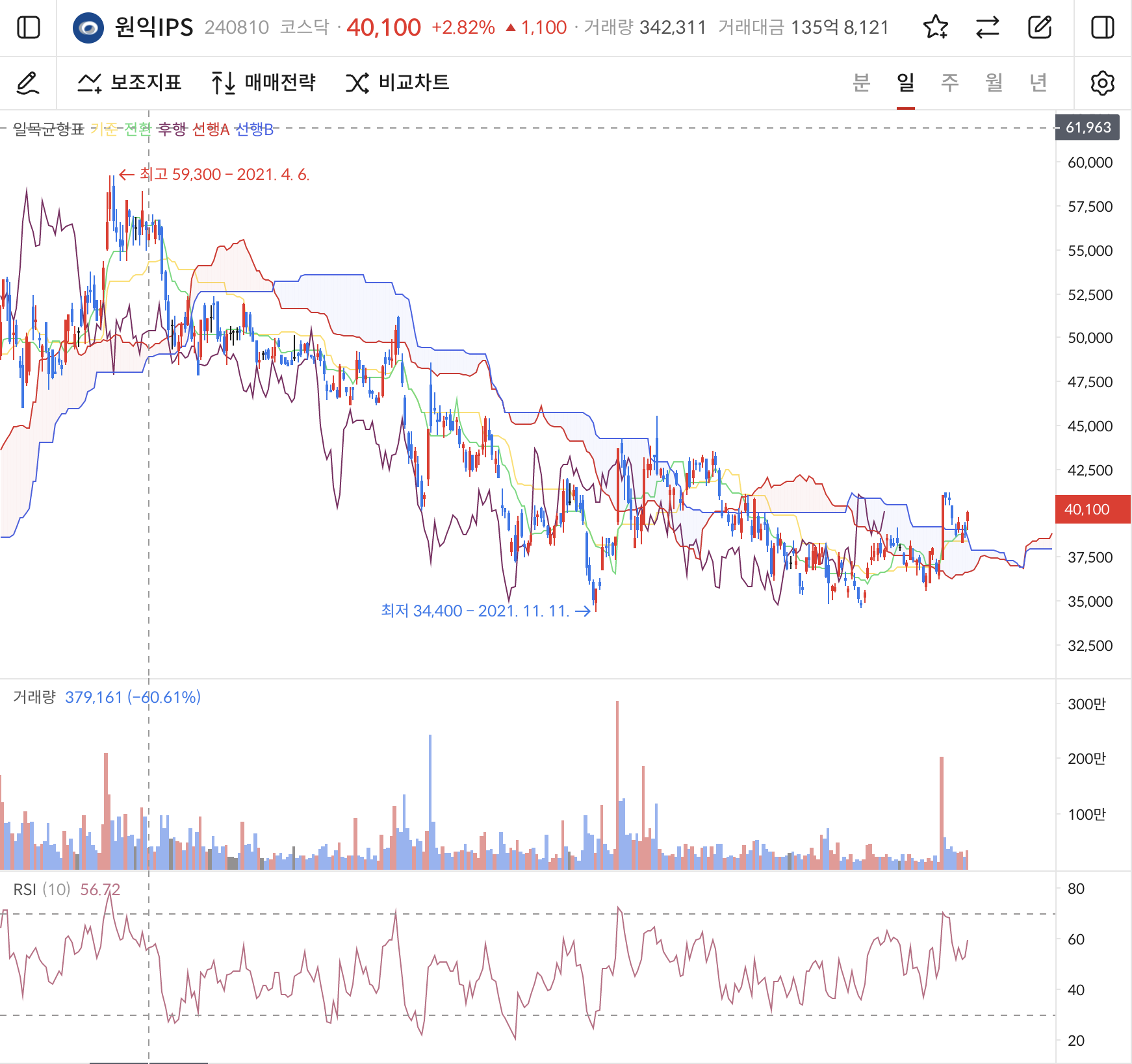This screenshot has width=1132, height=1064.
Task: Switch to 분 minute interval
Action: tap(862, 82)
